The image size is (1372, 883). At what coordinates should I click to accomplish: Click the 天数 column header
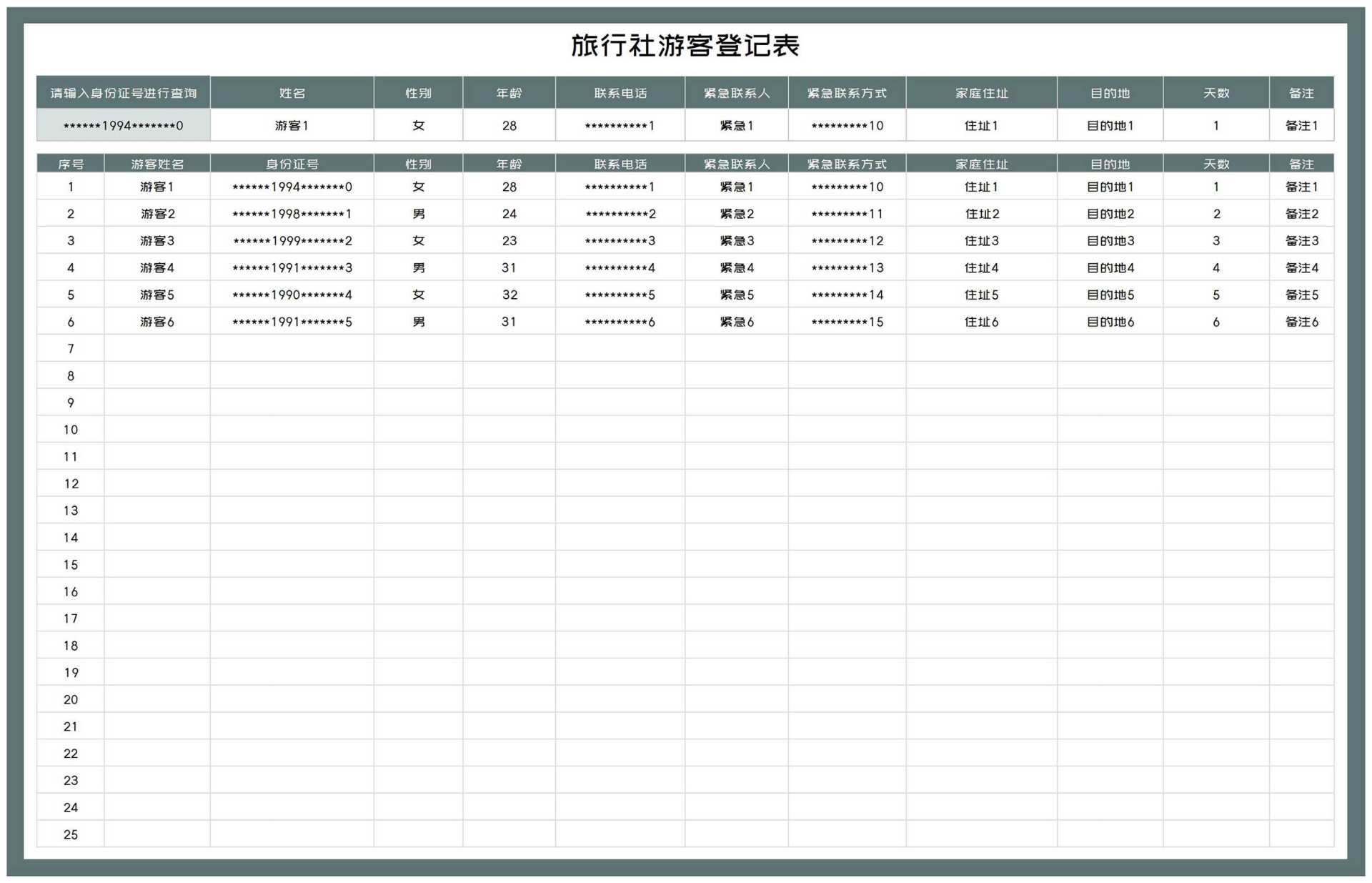(1216, 92)
